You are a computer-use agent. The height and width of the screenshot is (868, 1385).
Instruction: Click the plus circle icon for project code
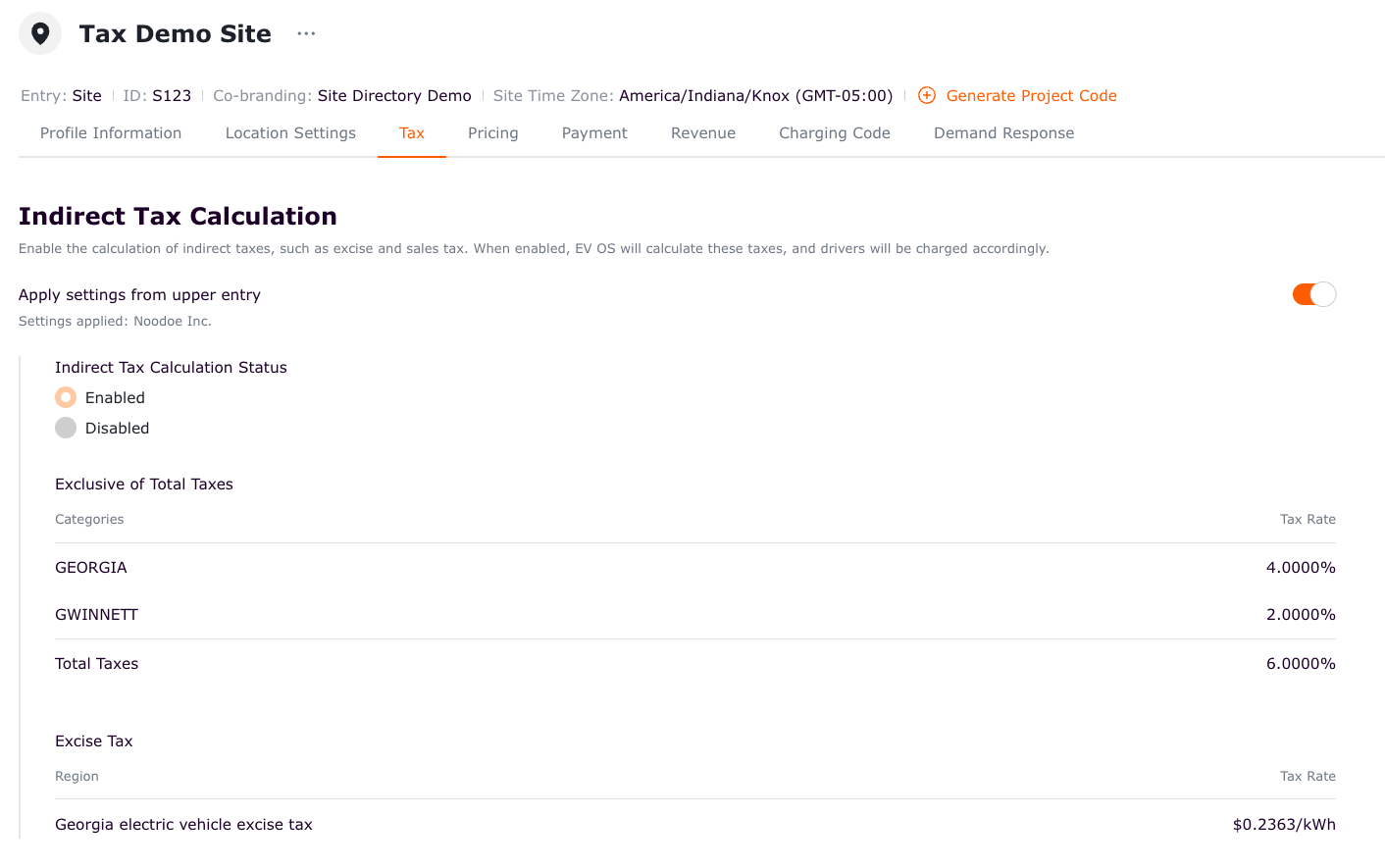pos(926,95)
